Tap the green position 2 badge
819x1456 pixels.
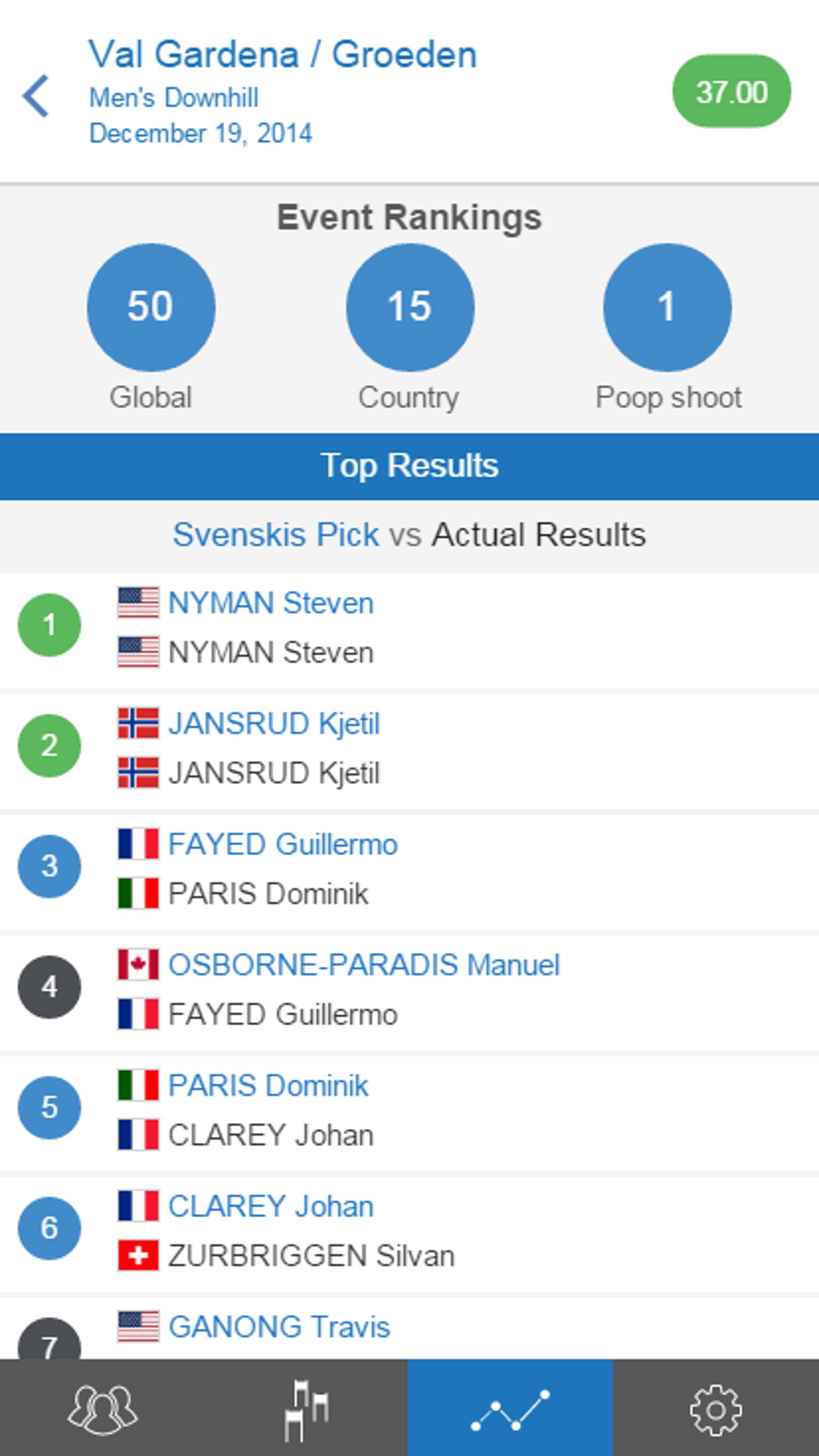click(49, 745)
